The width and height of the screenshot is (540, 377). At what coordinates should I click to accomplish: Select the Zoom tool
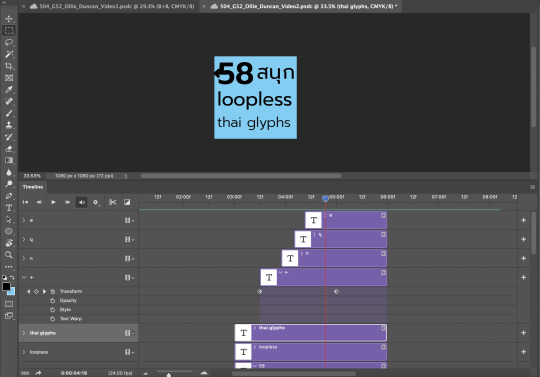[9, 255]
